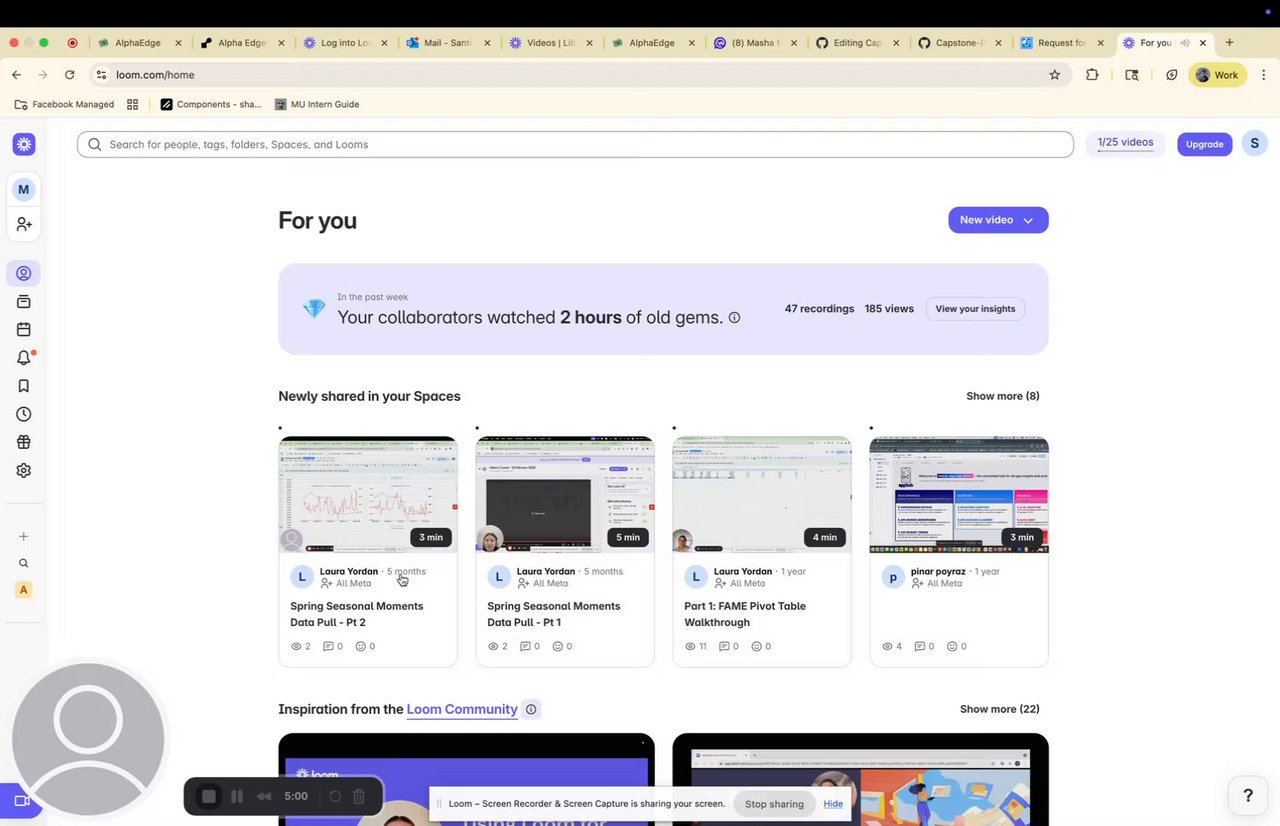
Task: Open the History clock sidebar icon
Action: tap(24, 414)
